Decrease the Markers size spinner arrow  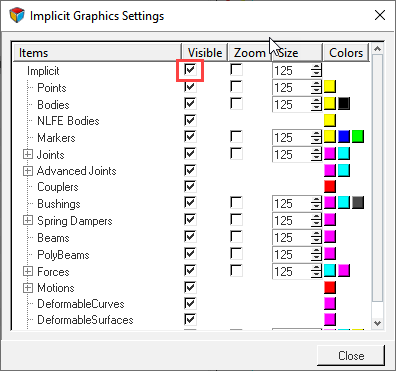[316, 141]
